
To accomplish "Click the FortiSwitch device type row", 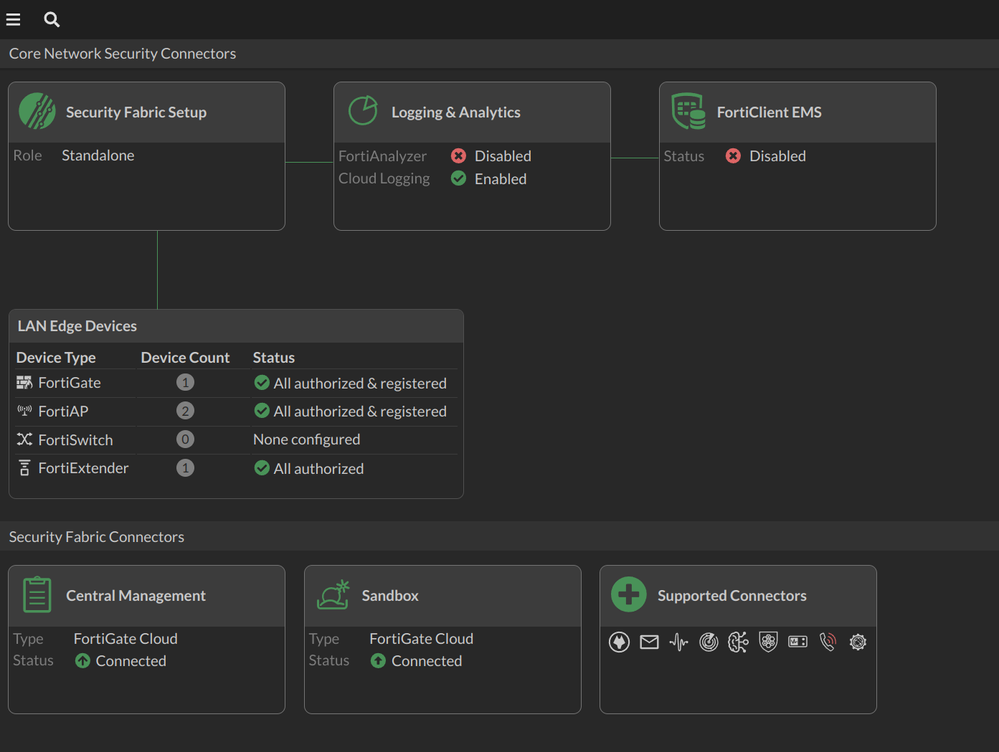I will point(75,440).
